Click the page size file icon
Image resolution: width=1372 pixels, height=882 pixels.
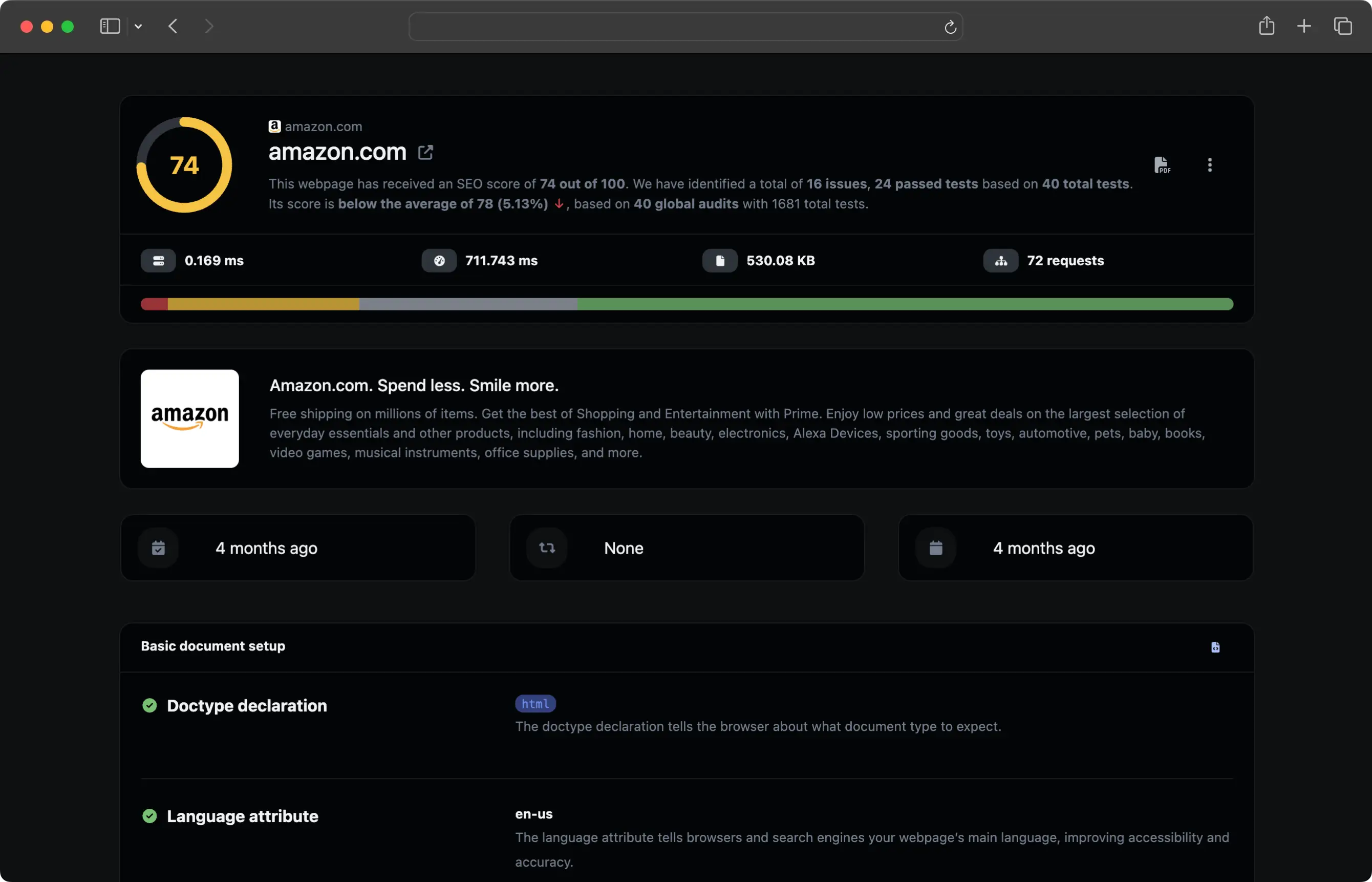tap(720, 261)
